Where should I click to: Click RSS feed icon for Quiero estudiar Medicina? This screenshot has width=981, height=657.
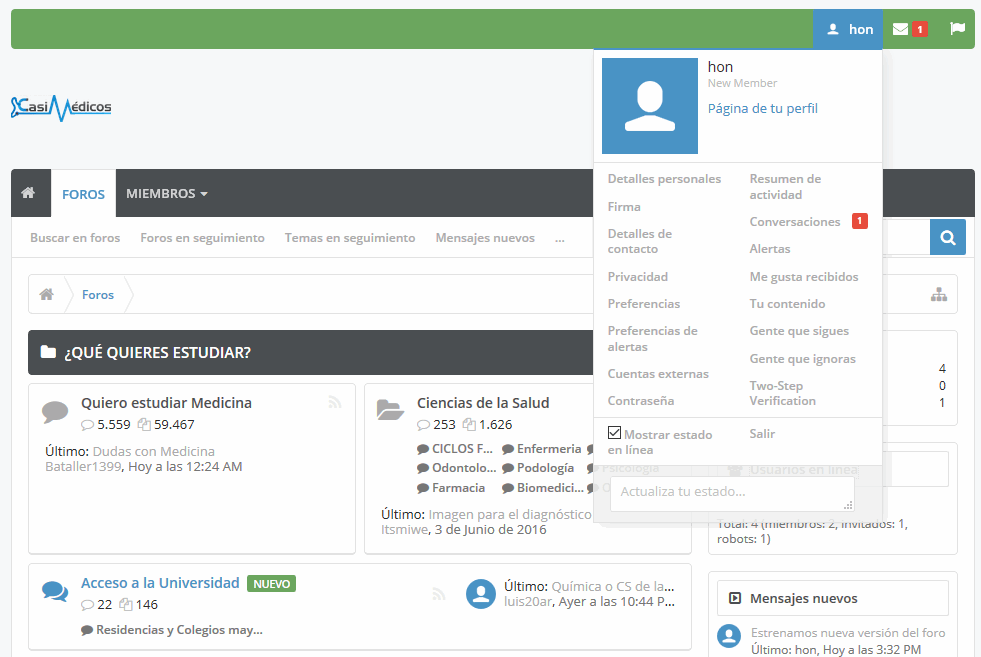pyautogui.click(x=335, y=402)
